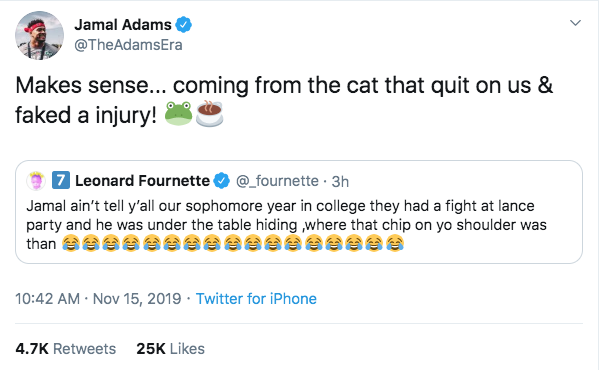Viewport: 600px width, 370px height.
Task: Click Jamal Adams' profile picture
Action: pos(39,35)
